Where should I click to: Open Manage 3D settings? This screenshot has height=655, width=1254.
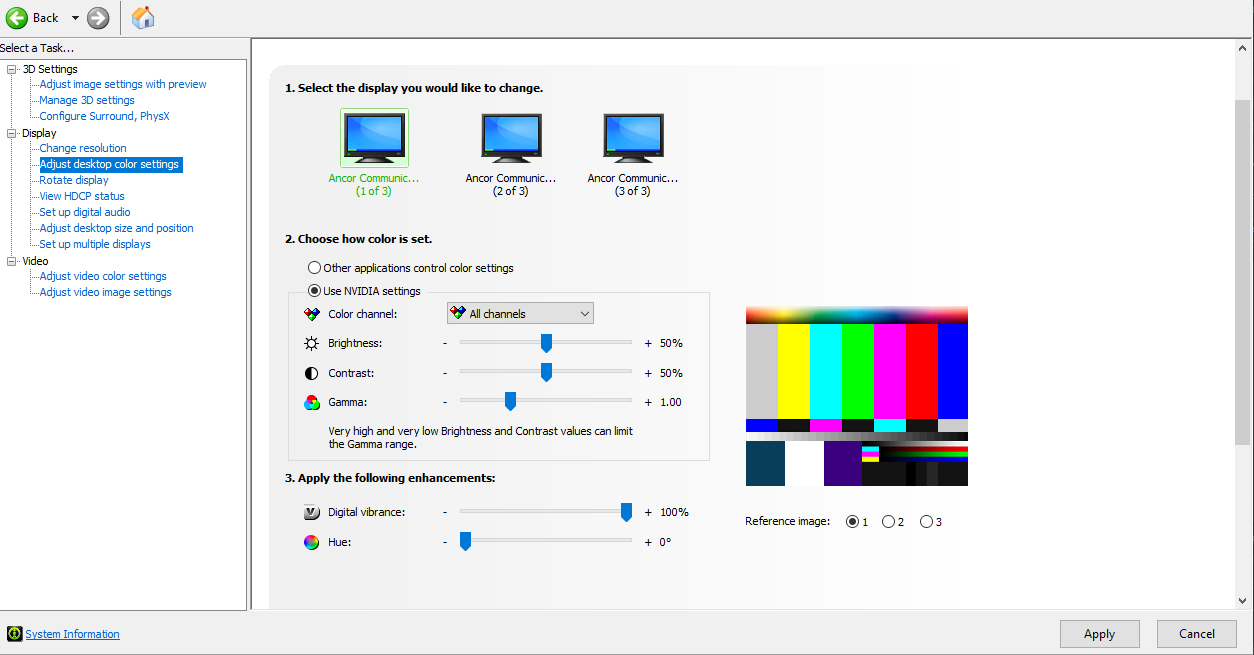(87, 100)
